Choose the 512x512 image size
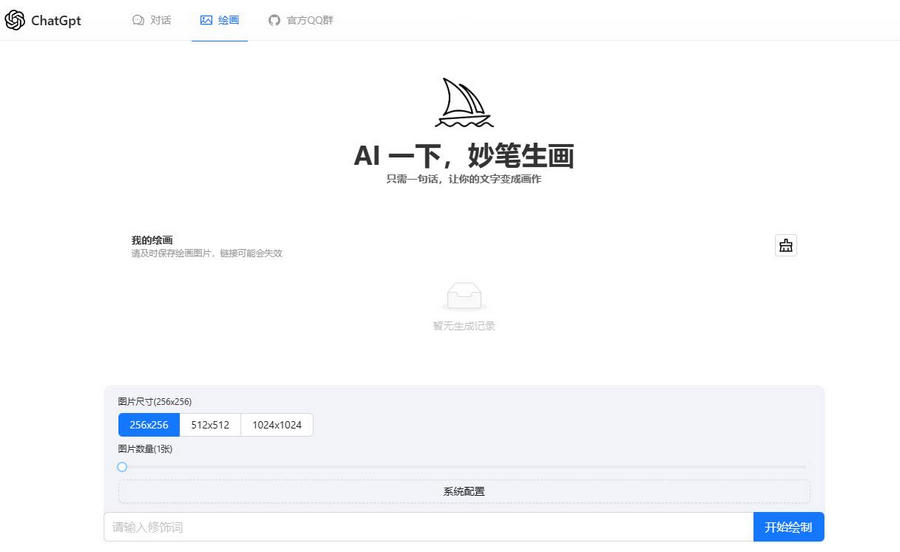The width and height of the screenshot is (900, 552). [210, 425]
